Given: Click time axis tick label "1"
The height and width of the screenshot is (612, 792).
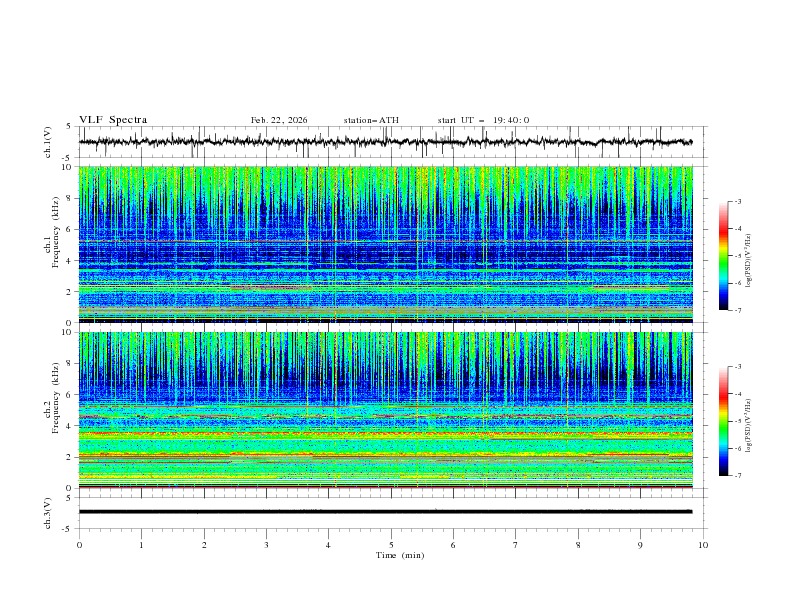Looking at the screenshot, I should pos(142,545).
